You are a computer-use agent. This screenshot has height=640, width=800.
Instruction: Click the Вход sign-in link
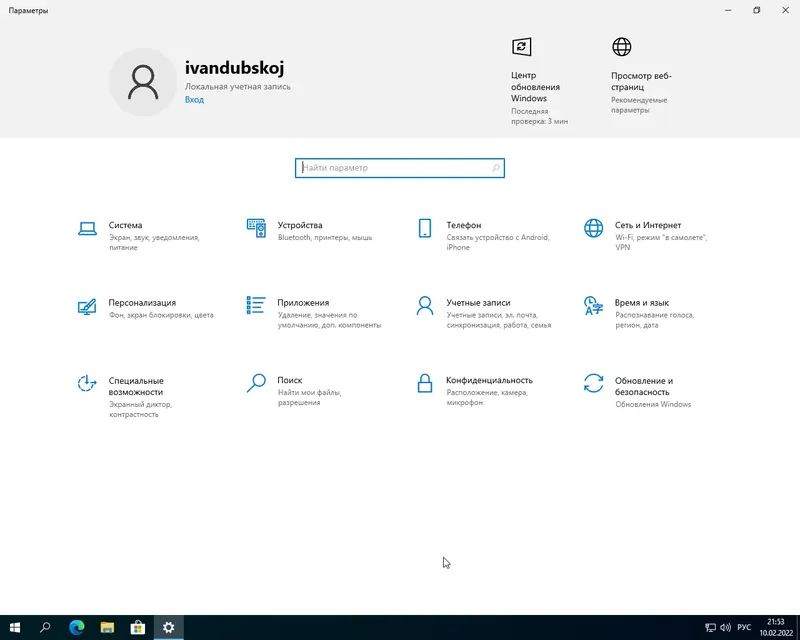(194, 100)
